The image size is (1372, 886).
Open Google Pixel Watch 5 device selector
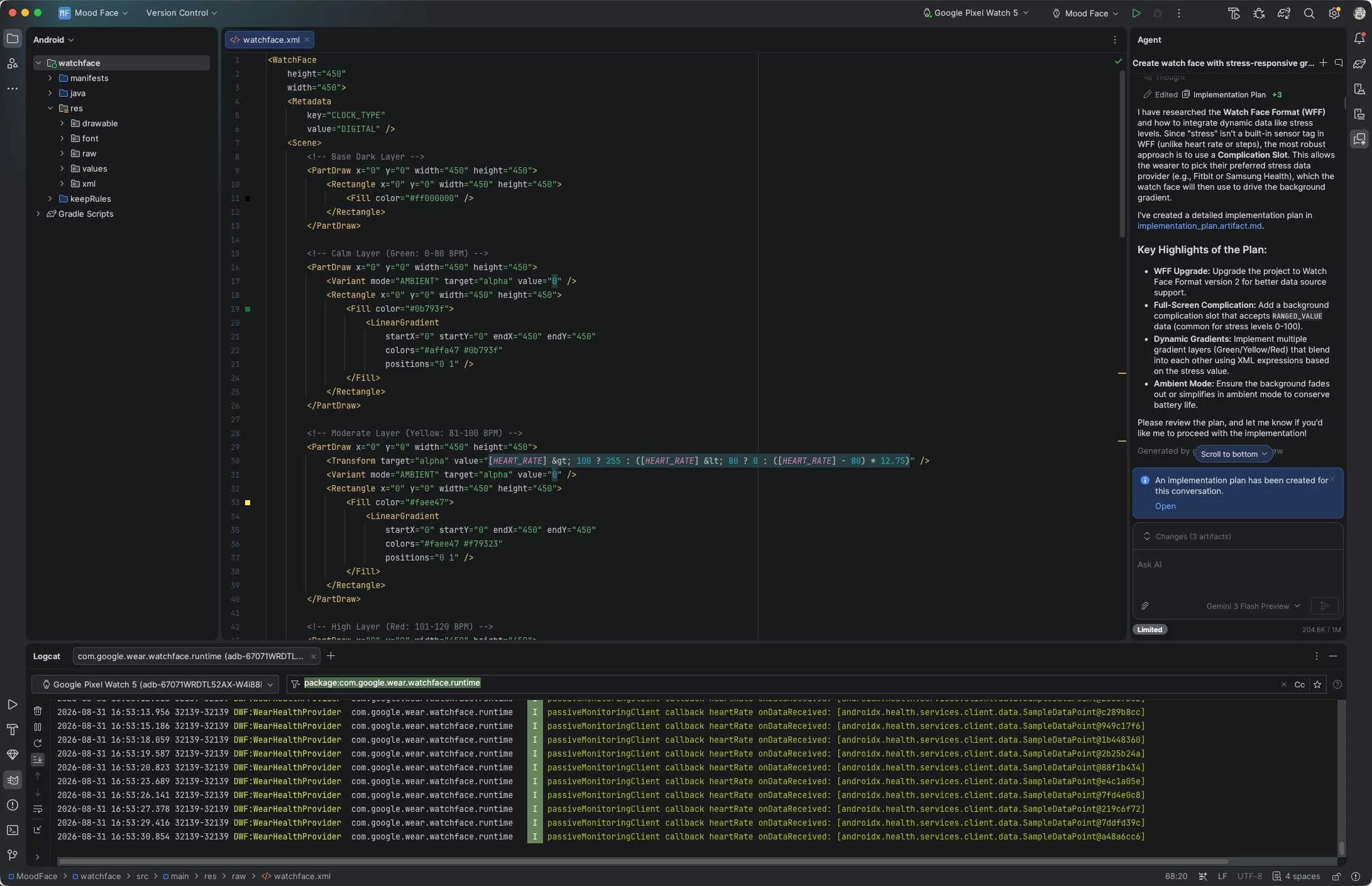click(975, 13)
